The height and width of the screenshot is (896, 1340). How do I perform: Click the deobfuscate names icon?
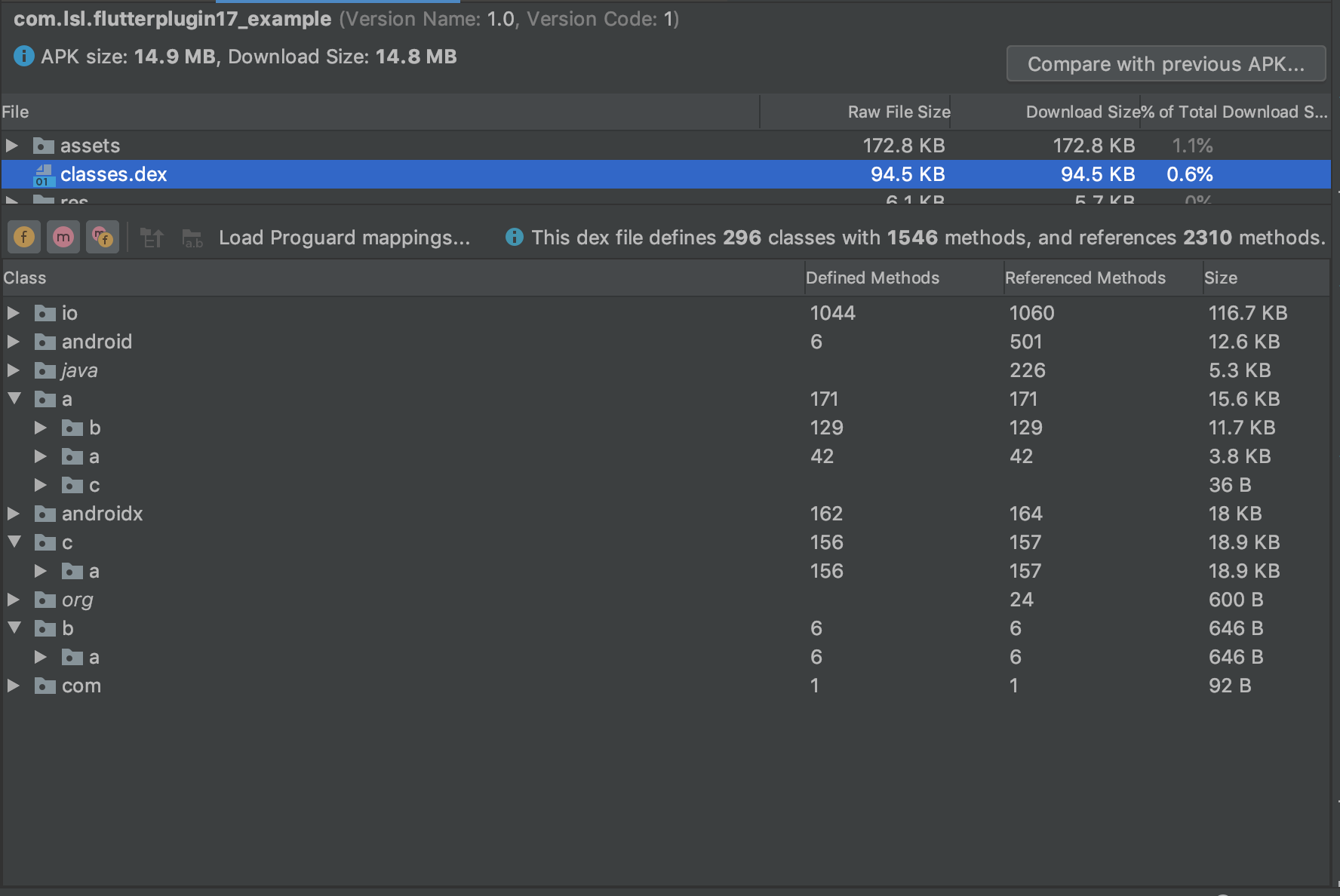(192, 238)
